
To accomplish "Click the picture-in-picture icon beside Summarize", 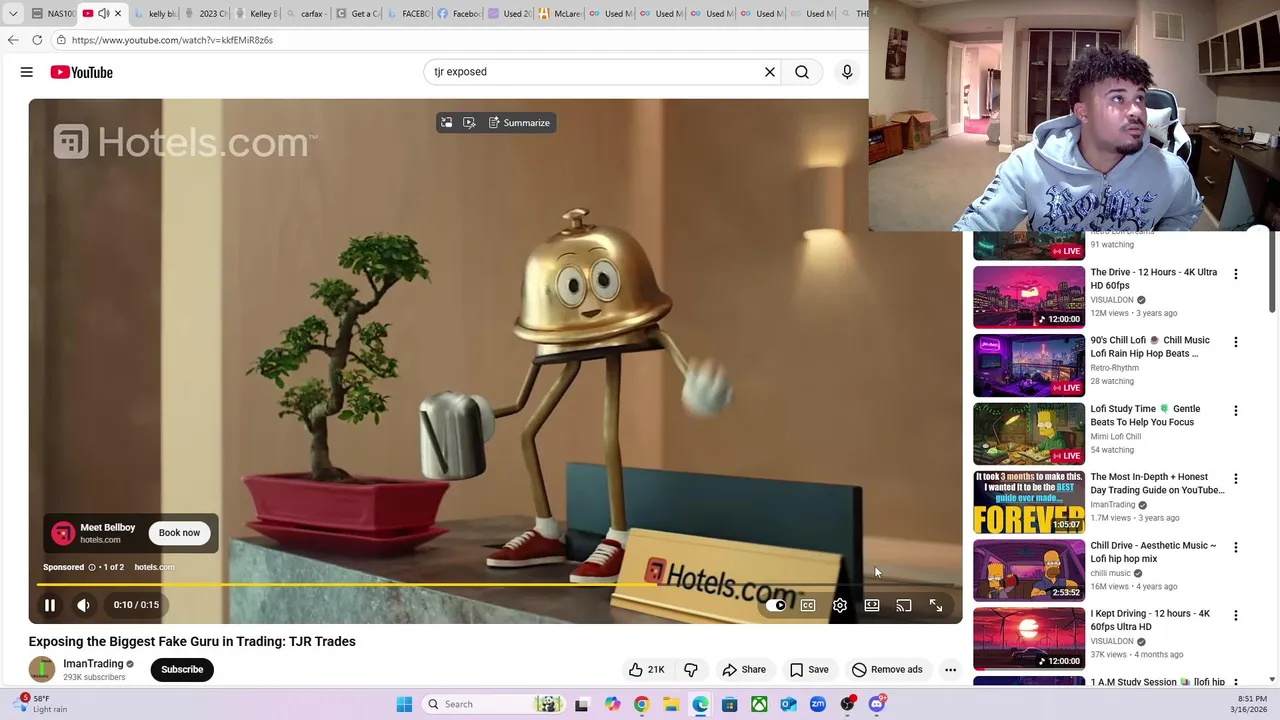I will (447, 123).
